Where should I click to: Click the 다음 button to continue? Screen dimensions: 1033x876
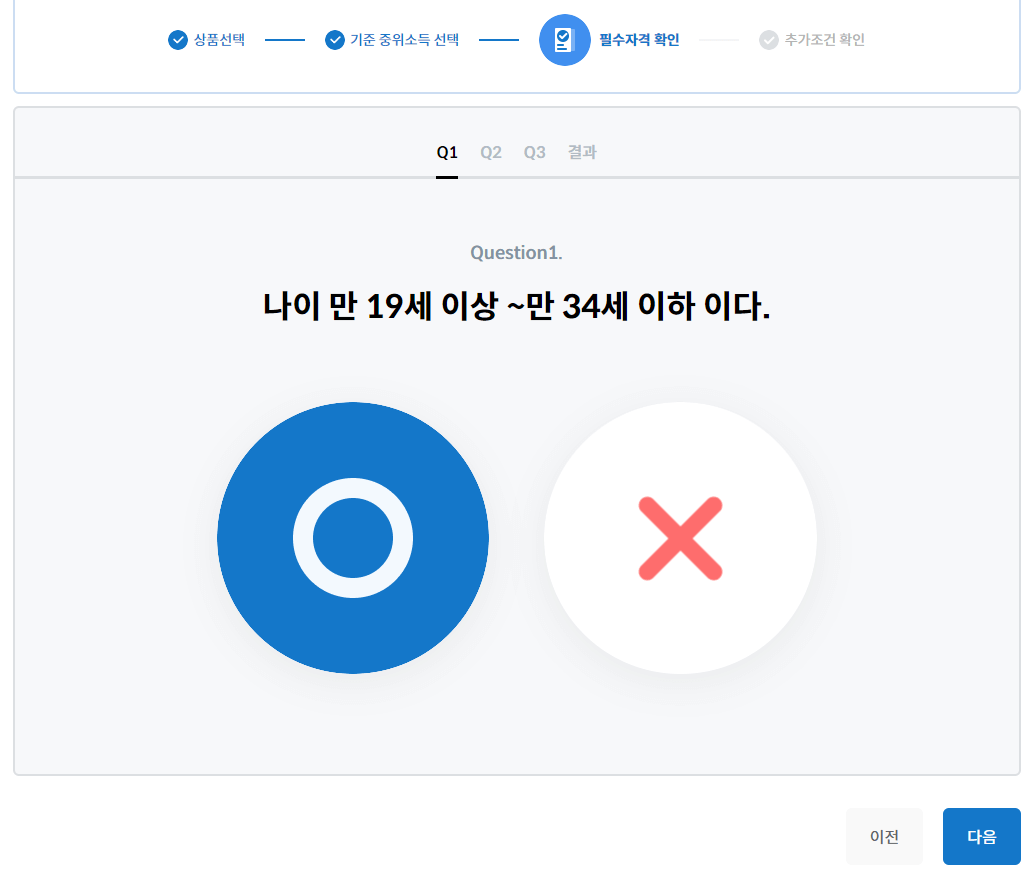pos(981,836)
